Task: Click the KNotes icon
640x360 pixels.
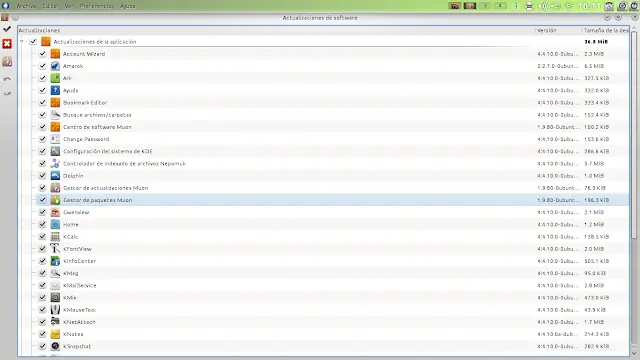Action: point(55,334)
